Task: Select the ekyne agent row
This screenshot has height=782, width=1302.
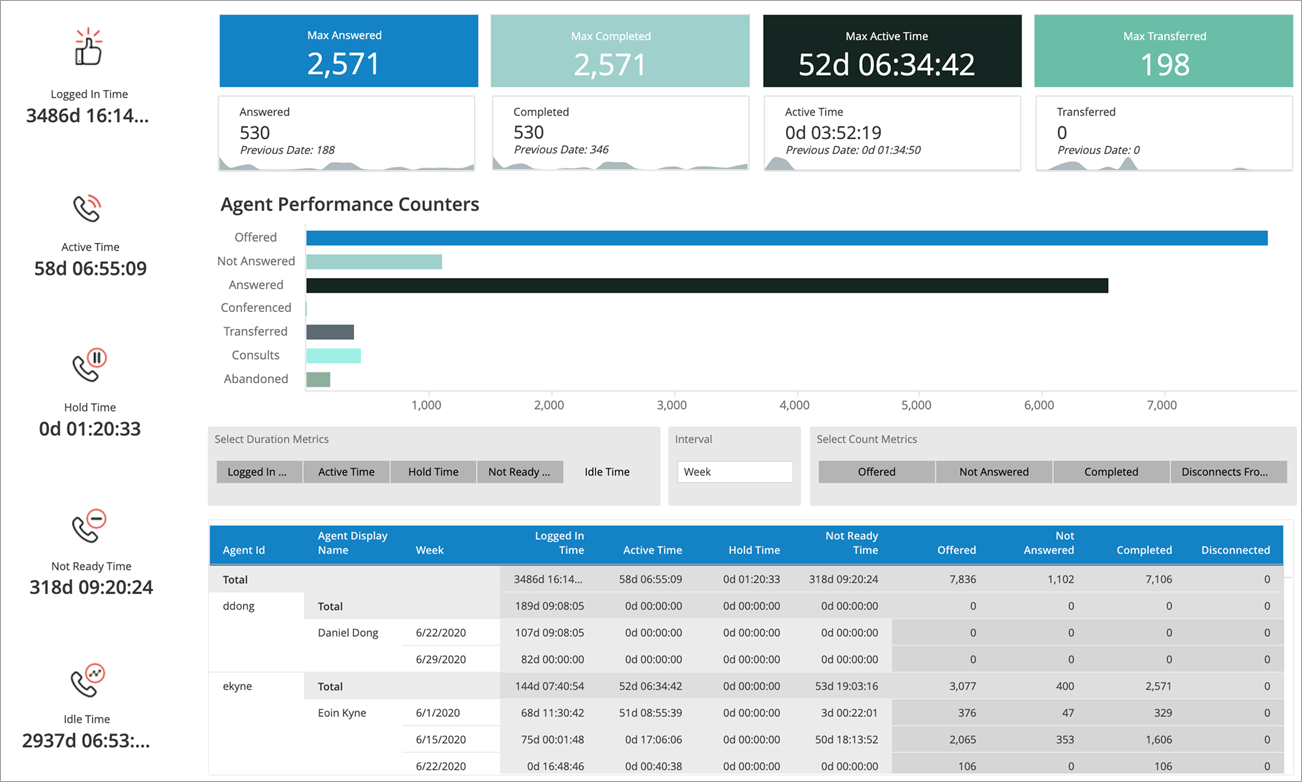Action: point(239,687)
